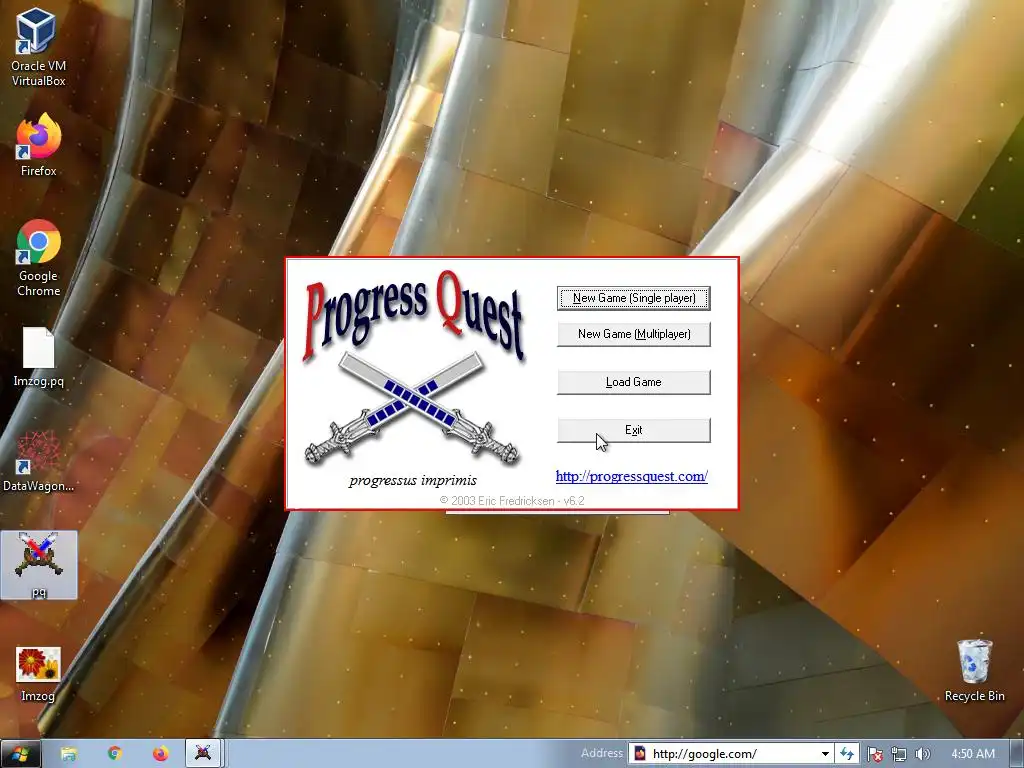1024x768 pixels.
Task: Select the Google Chrome desktop shortcut
Action: (38, 258)
